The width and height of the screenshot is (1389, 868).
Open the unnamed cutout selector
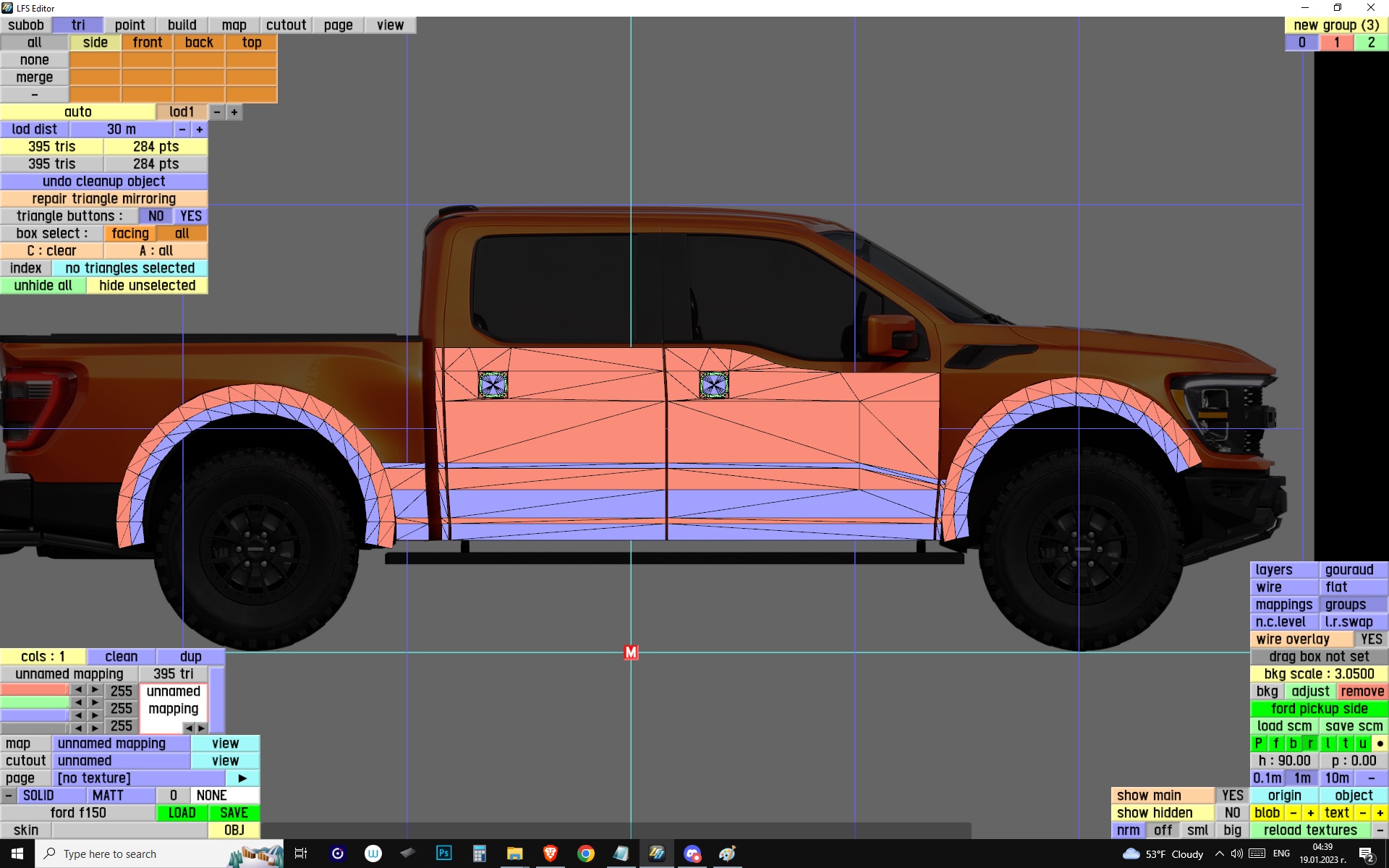(x=121, y=761)
